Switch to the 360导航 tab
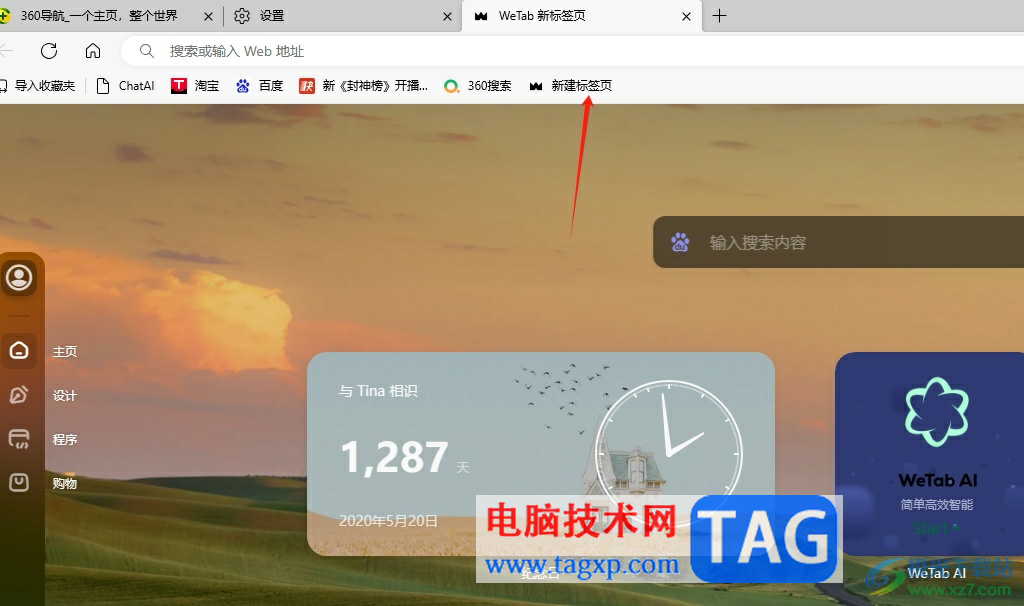The height and width of the screenshot is (606, 1024). [x=100, y=16]
